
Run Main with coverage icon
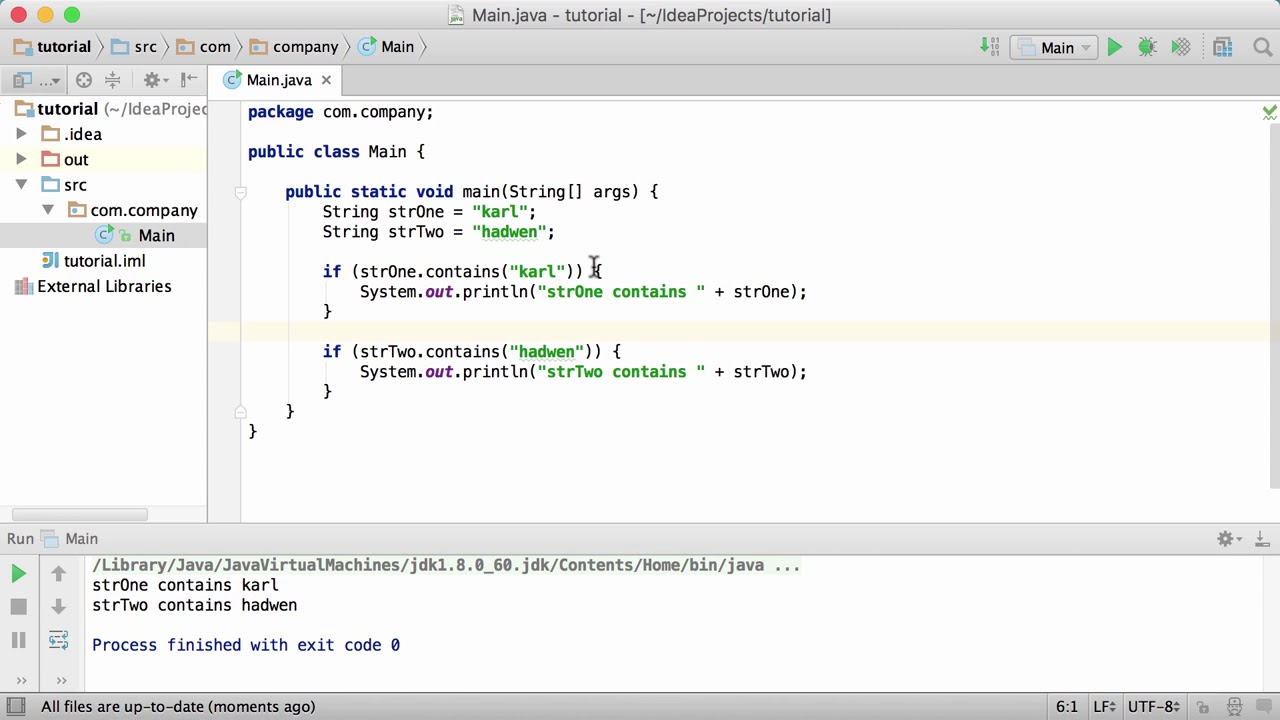point(1181,47)
